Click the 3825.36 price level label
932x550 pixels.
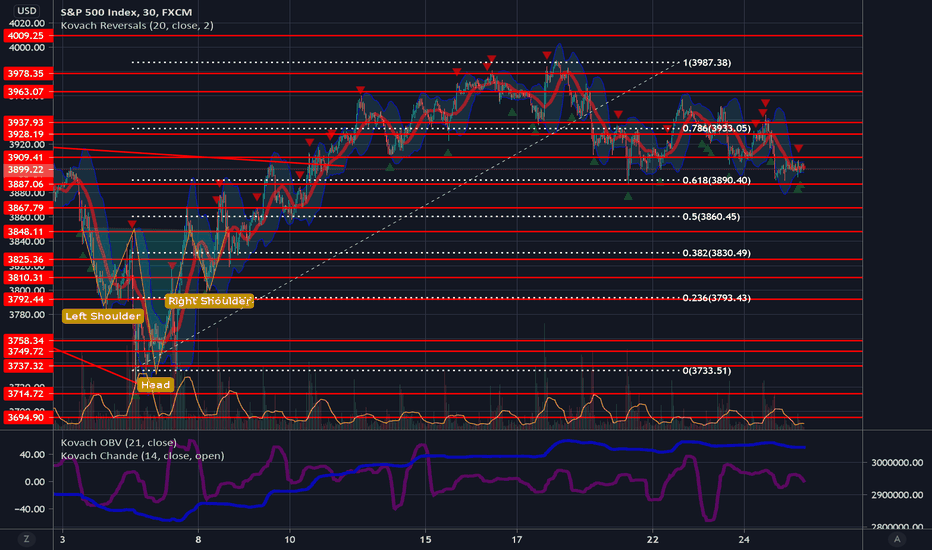[x=28, y=259]
